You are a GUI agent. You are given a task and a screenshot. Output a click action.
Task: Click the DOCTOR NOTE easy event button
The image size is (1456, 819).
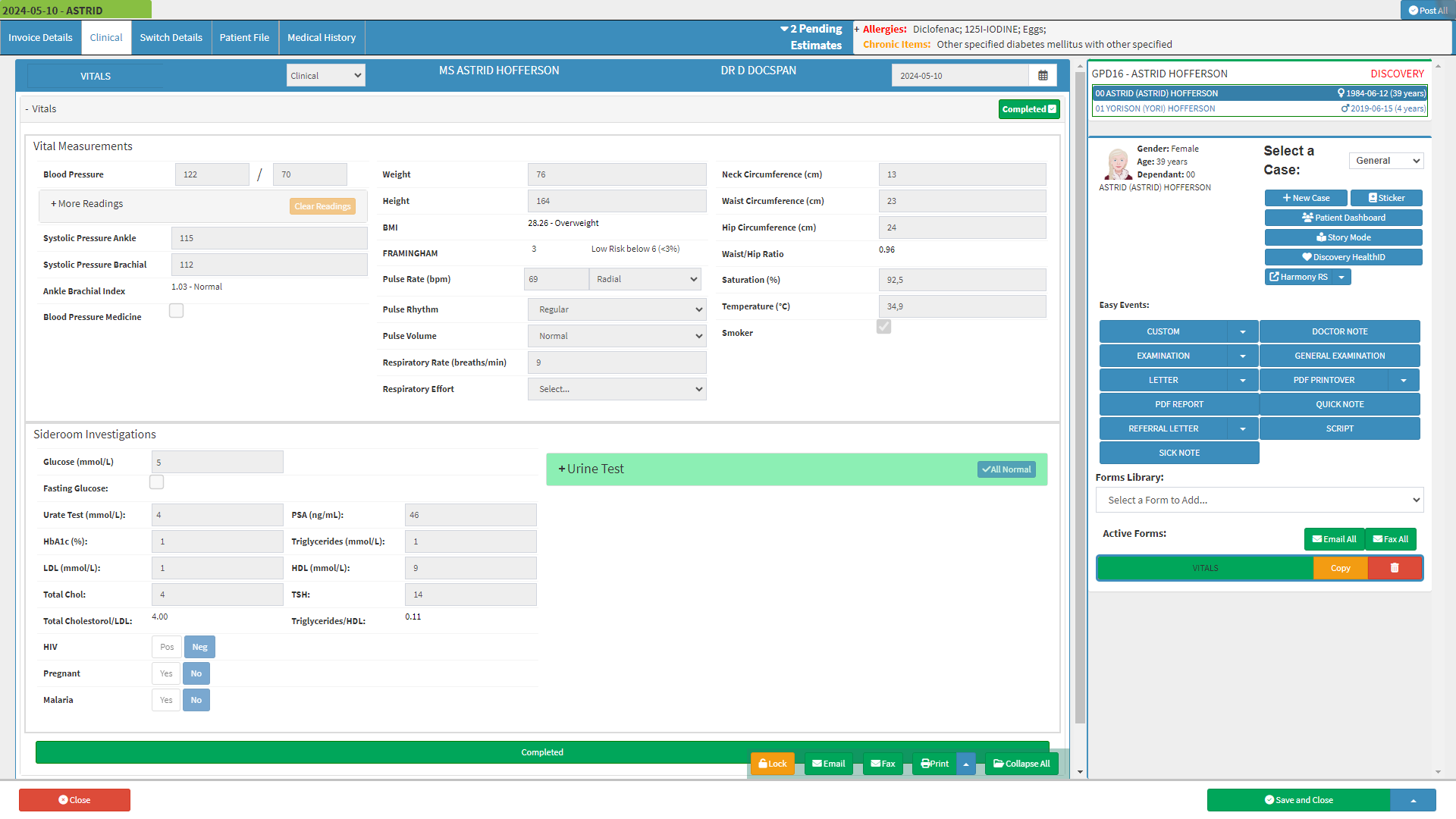[x=1339, y=331]
